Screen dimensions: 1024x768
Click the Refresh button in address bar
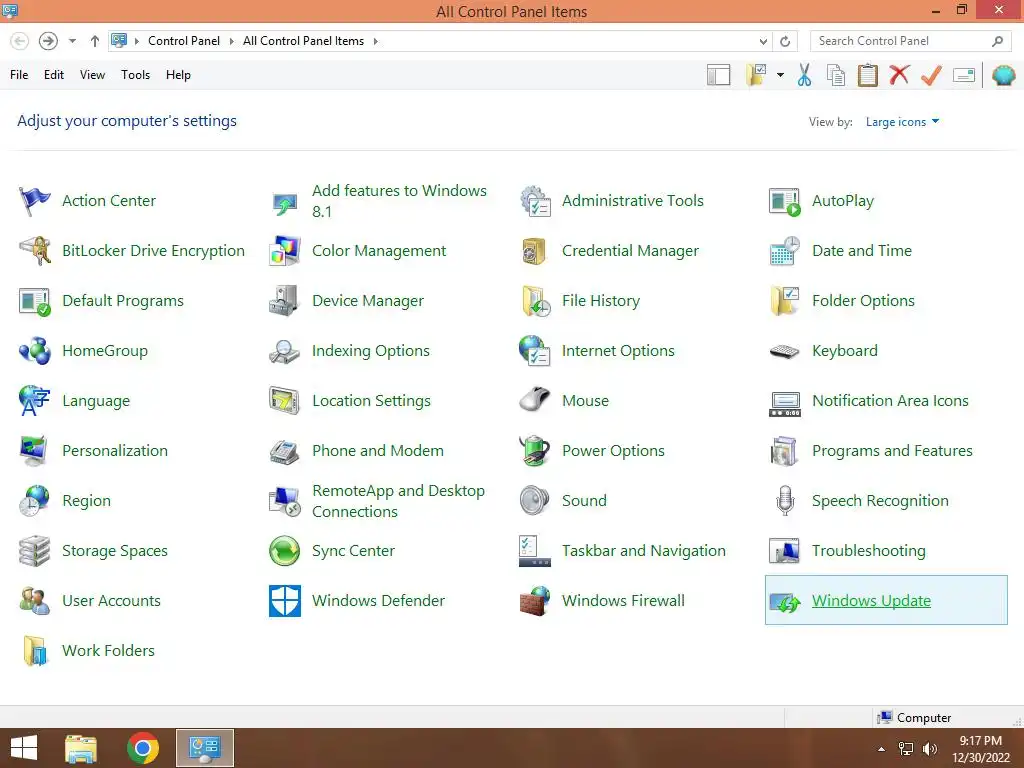[785, 41]
